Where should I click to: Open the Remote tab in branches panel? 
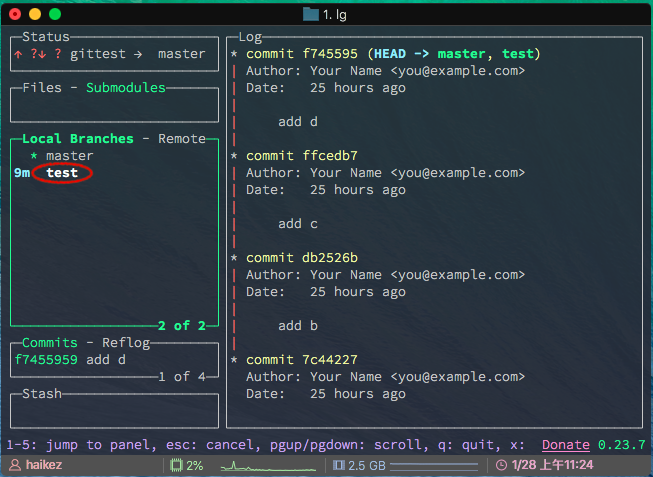182,139
